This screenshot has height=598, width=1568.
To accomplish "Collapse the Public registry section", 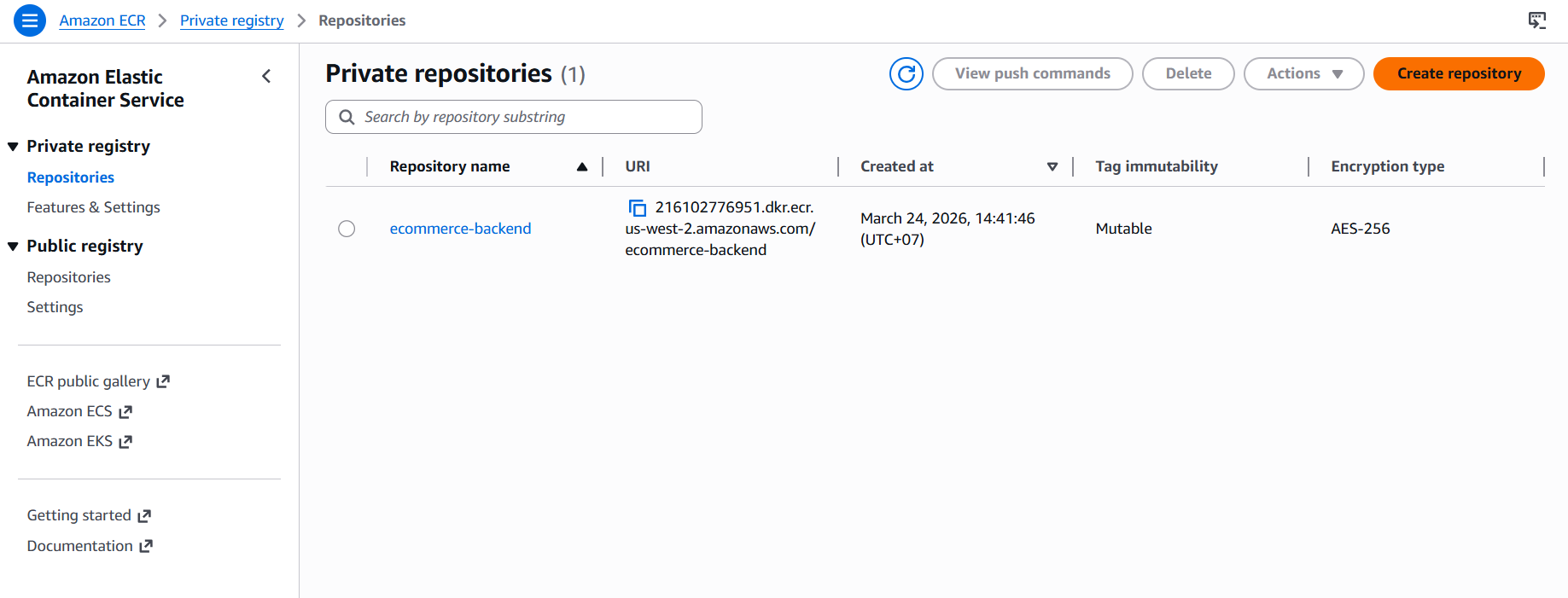I will (14, 247).
